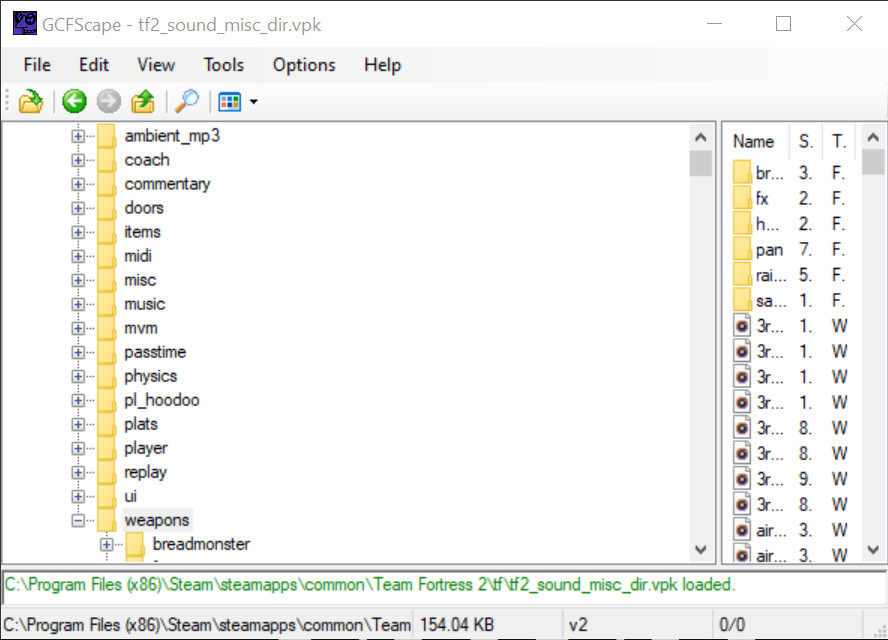Collapse the weapons folder tree node
Screen dimensions: 888x640
pyautogui.click(x=78, y=520)
